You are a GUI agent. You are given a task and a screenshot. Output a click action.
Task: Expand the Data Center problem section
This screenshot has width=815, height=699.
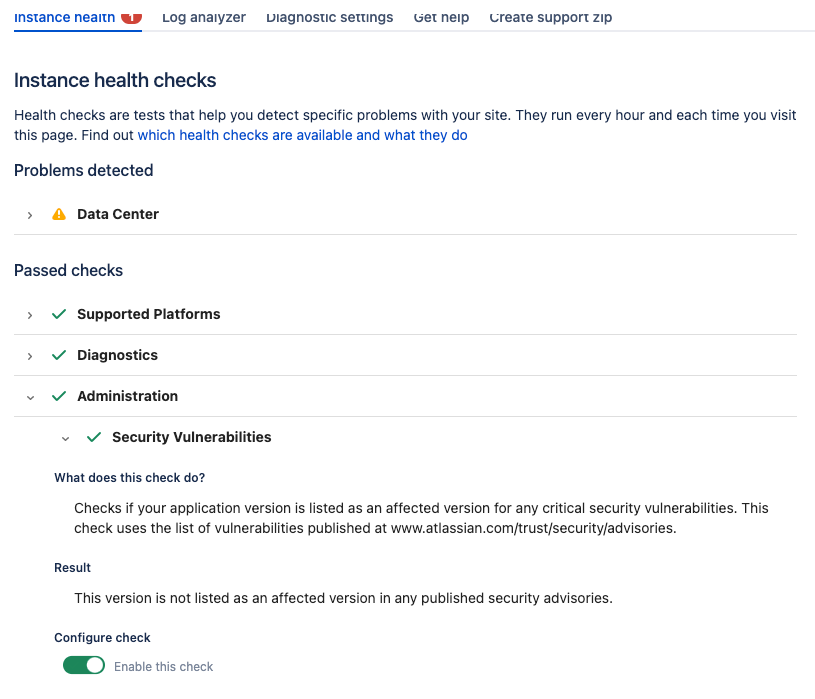[x=30, y=215]
